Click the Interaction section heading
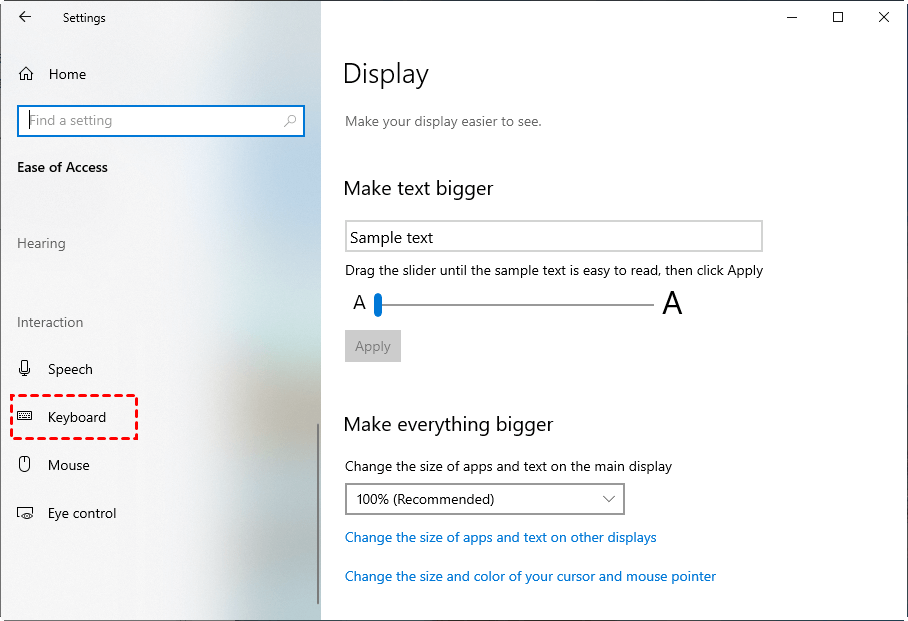Image resolution: width=908 pixels, height=621 pixels. (50, 322)
